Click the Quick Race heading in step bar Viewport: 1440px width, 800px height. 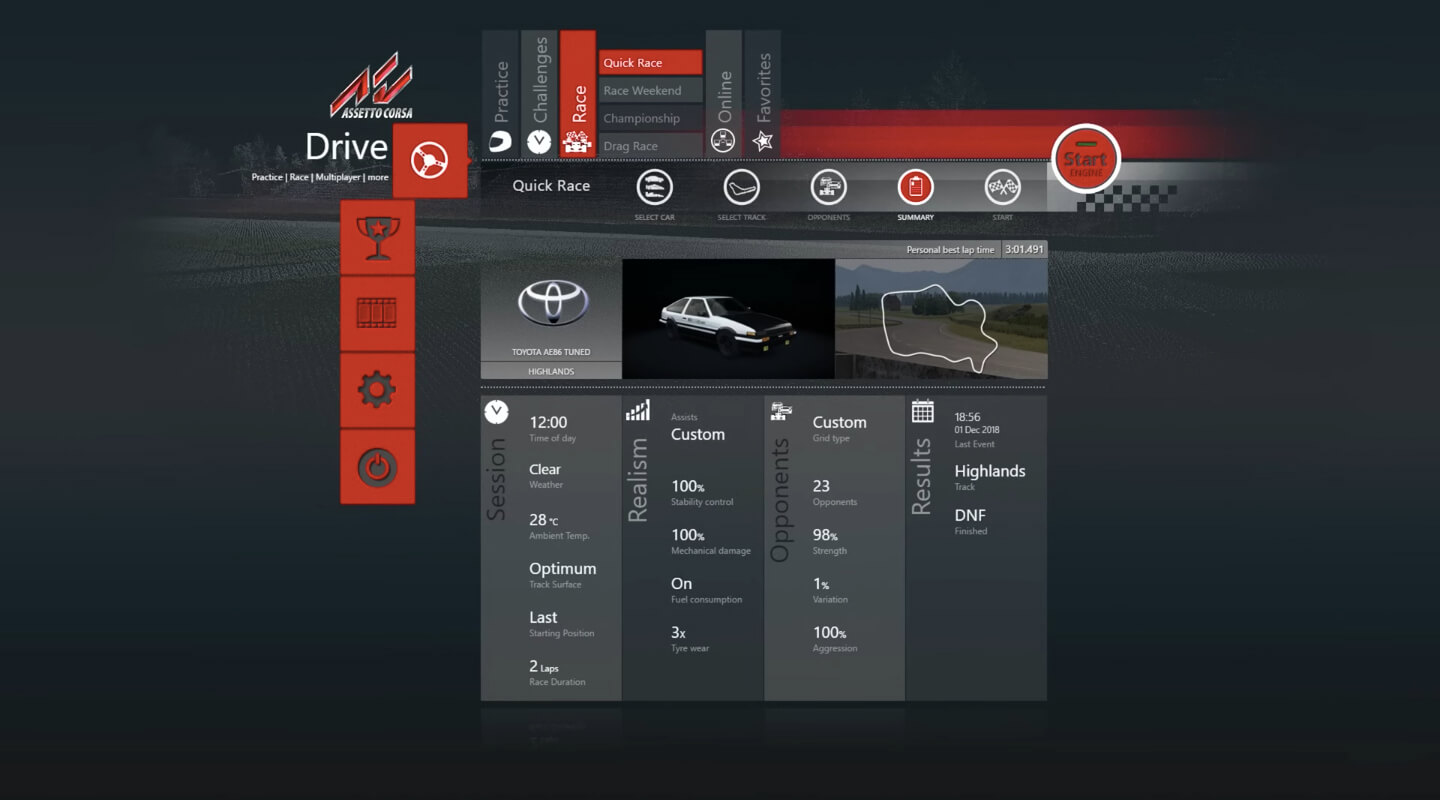click(551, 186)
